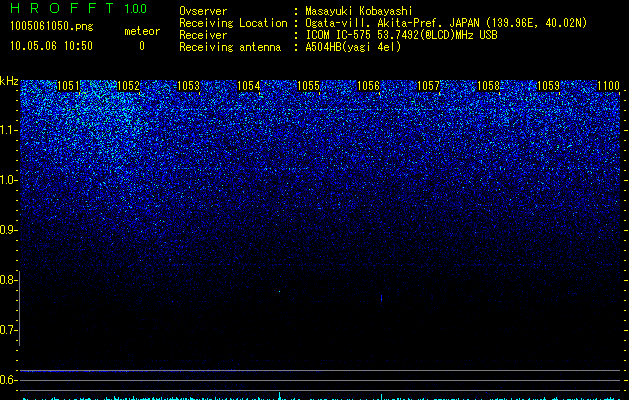Click the ICOM IC-575 receiver text
This screenshot has width=629, height=400.
401,35
